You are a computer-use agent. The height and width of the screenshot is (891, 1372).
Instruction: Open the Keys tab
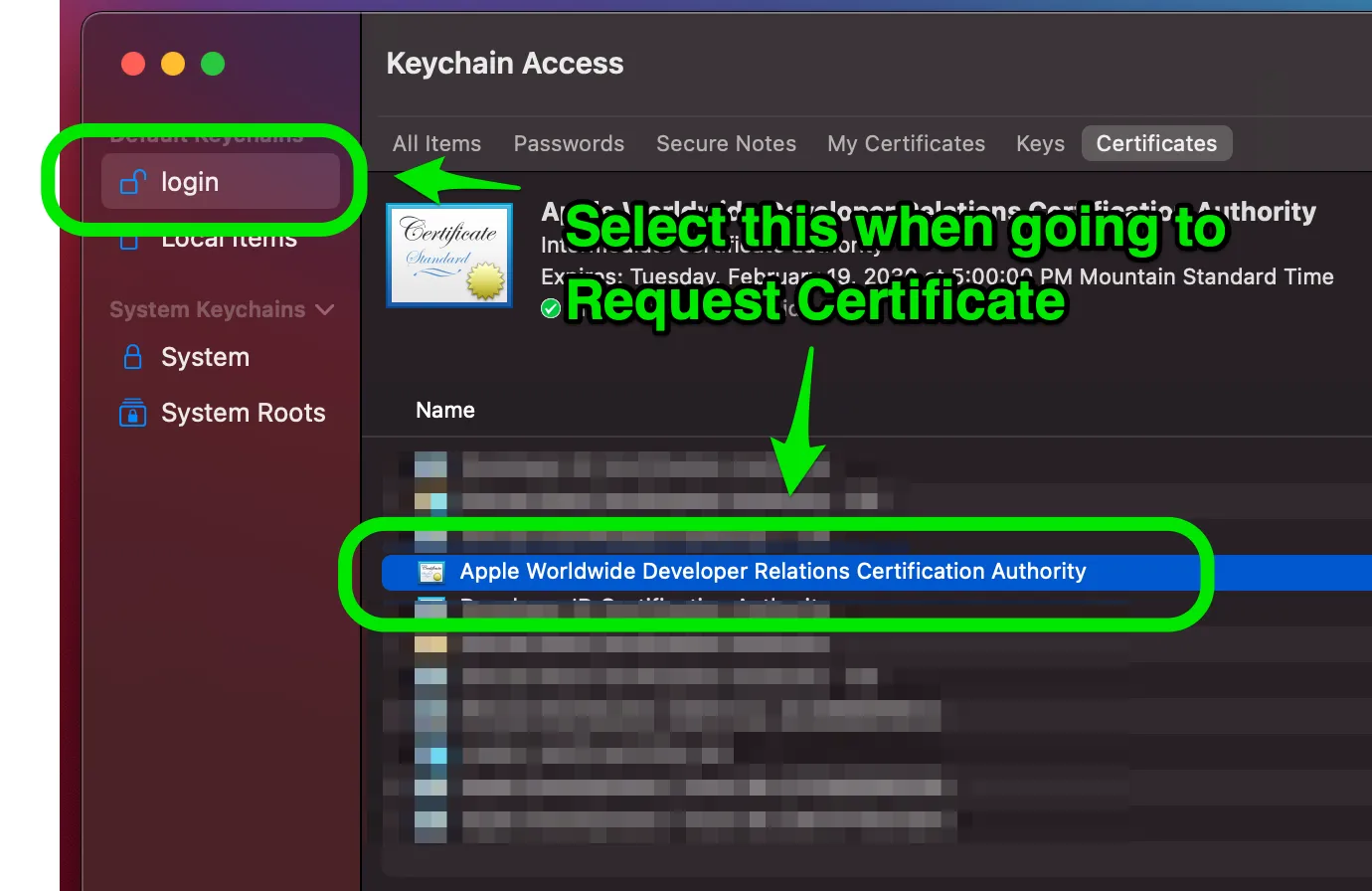point(1040,143)
